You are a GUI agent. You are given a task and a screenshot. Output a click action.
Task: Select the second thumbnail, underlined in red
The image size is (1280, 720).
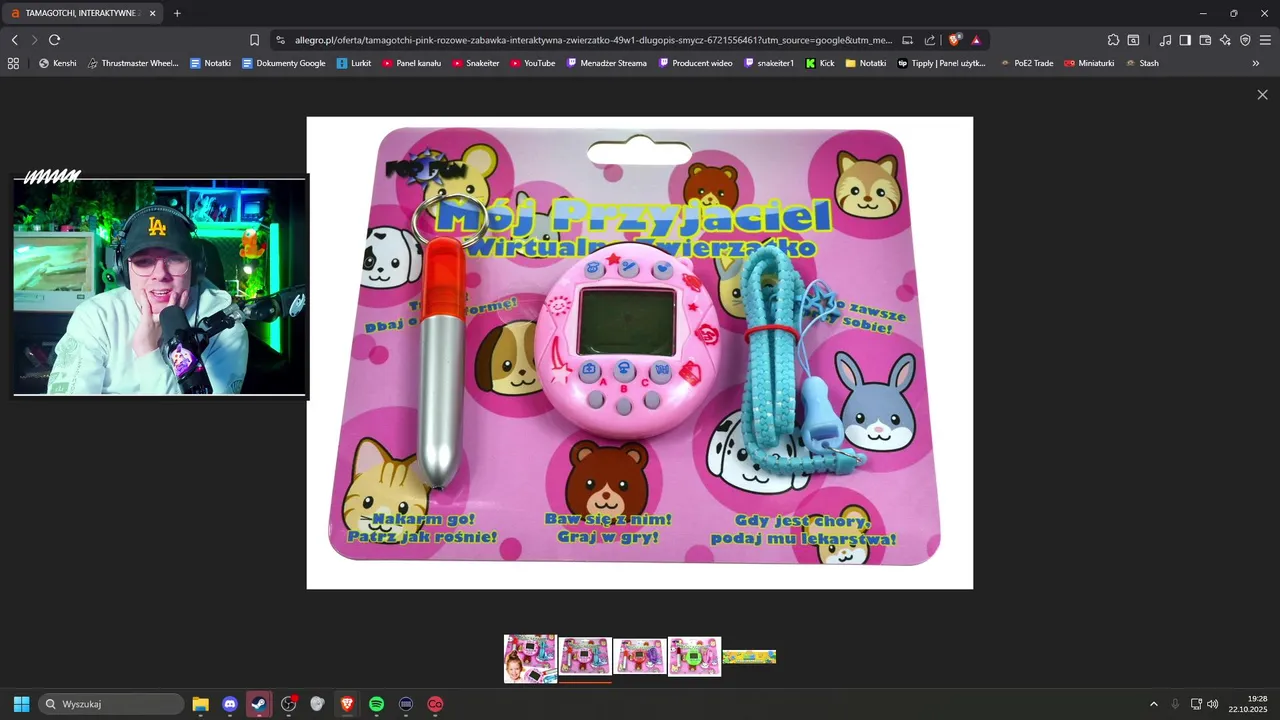point(584,657)
